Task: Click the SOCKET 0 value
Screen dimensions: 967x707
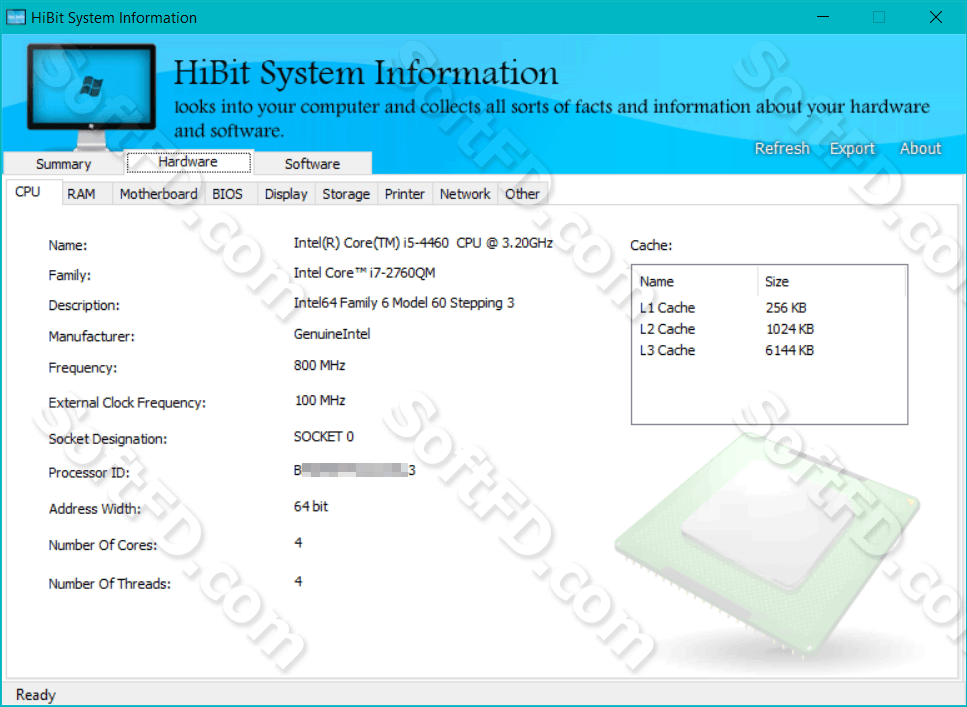Action: (x=324, y=437)
